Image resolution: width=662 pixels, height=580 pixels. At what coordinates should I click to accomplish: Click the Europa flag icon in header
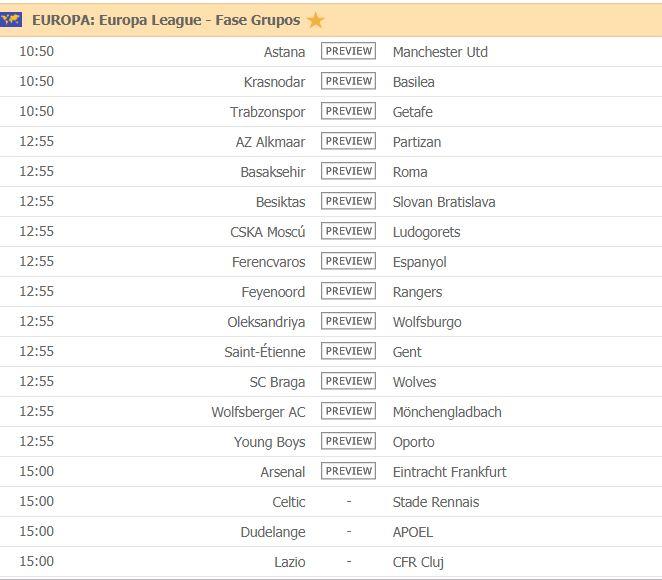coord(13,20)
